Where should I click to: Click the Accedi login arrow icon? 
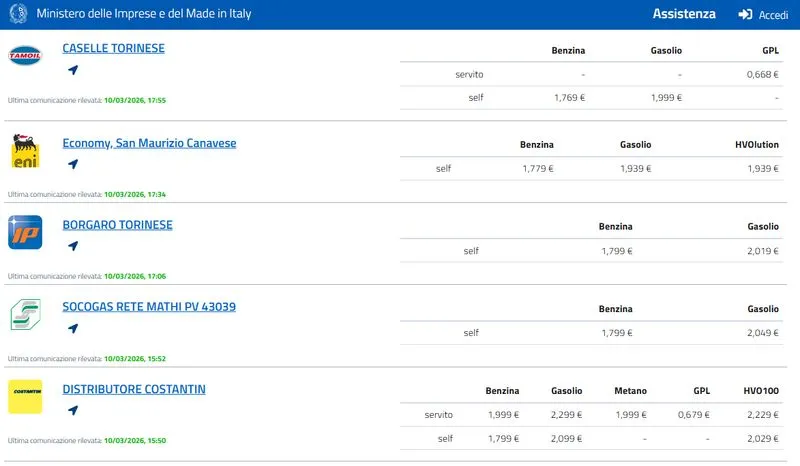tap(745, 15)
